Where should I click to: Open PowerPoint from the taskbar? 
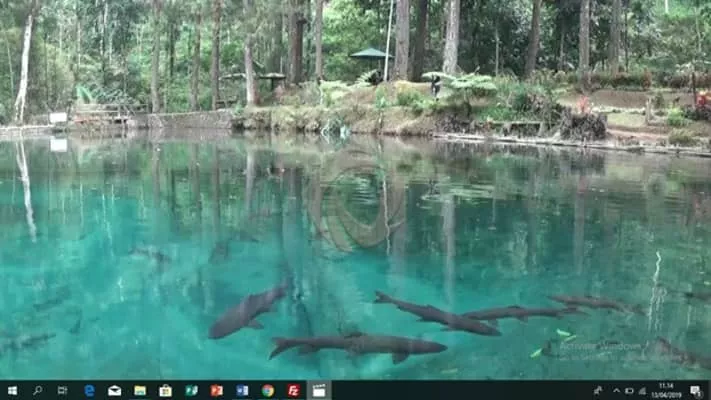click(x=217, y=390)
